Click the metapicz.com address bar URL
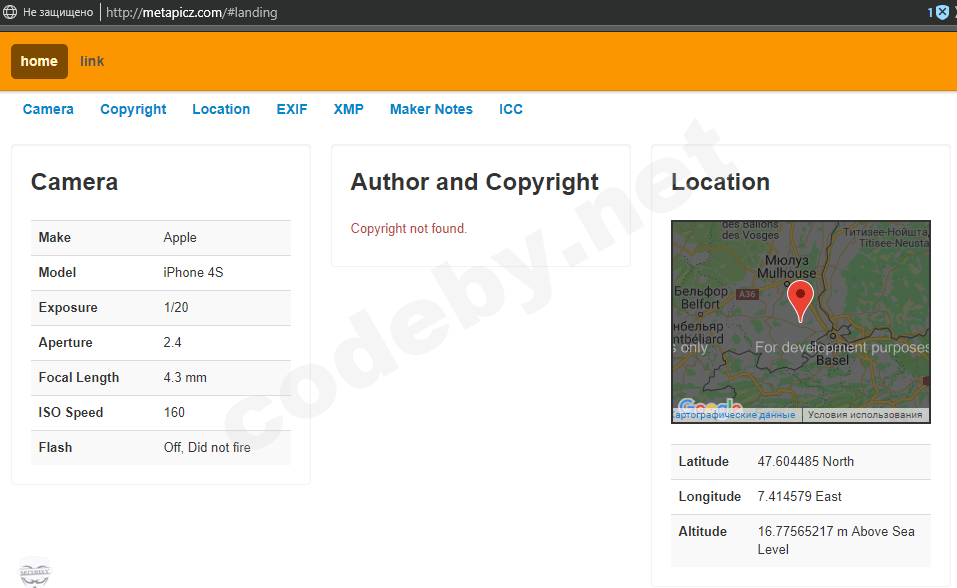Image resolution: width=957 pixels, height=588 pixels. click(x=191, y=13)
